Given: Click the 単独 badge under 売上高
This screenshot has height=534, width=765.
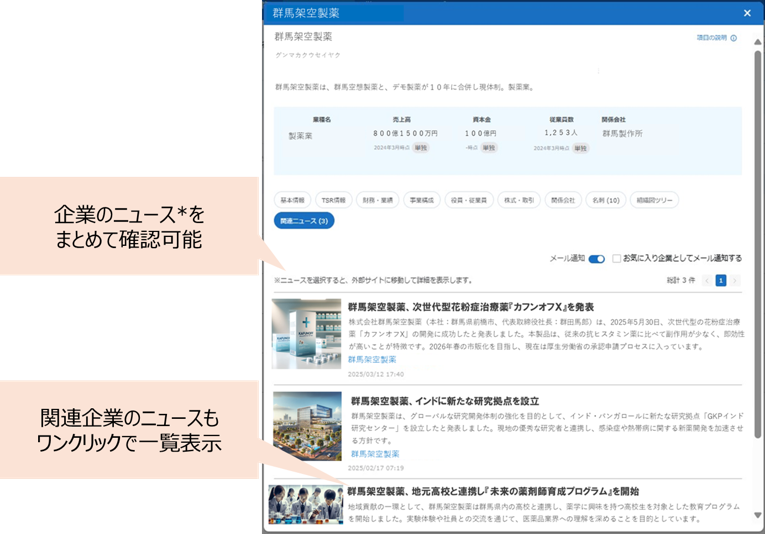Looking at the screenshot, I should pos(420,147).
